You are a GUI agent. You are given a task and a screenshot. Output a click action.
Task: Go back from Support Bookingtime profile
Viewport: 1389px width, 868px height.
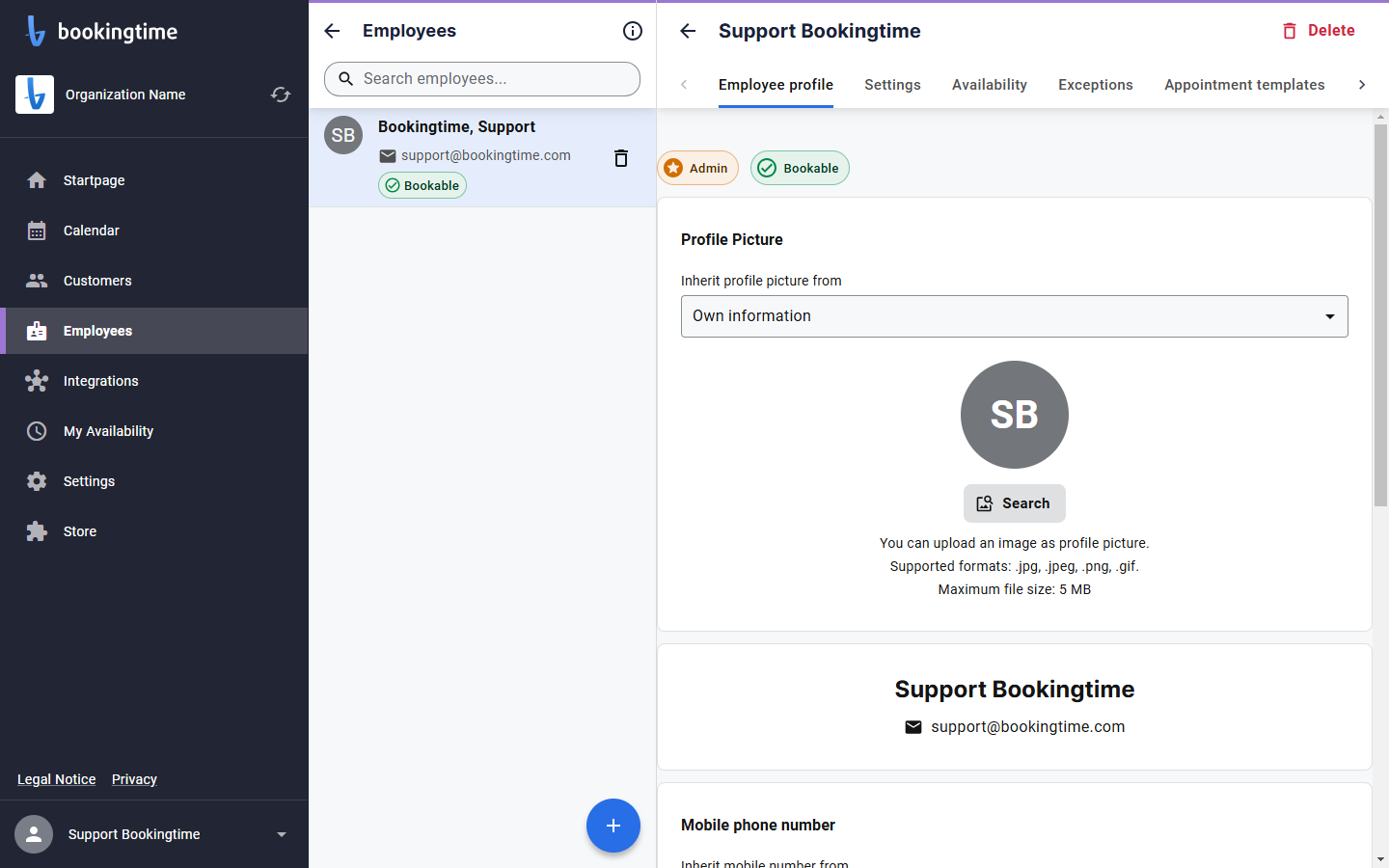[688, 31]
